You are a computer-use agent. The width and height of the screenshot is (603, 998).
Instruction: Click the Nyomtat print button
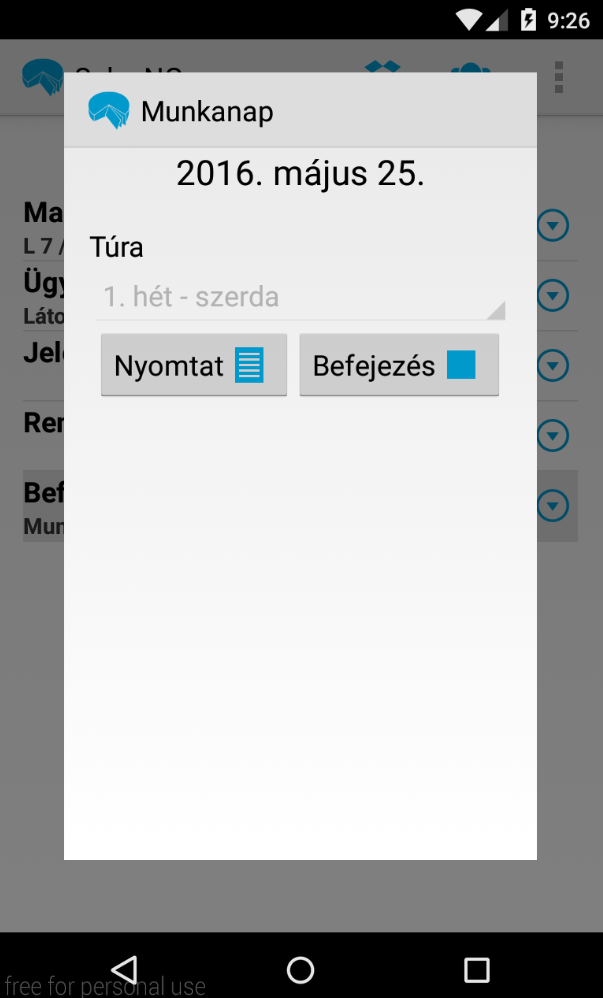click(194, 365)
